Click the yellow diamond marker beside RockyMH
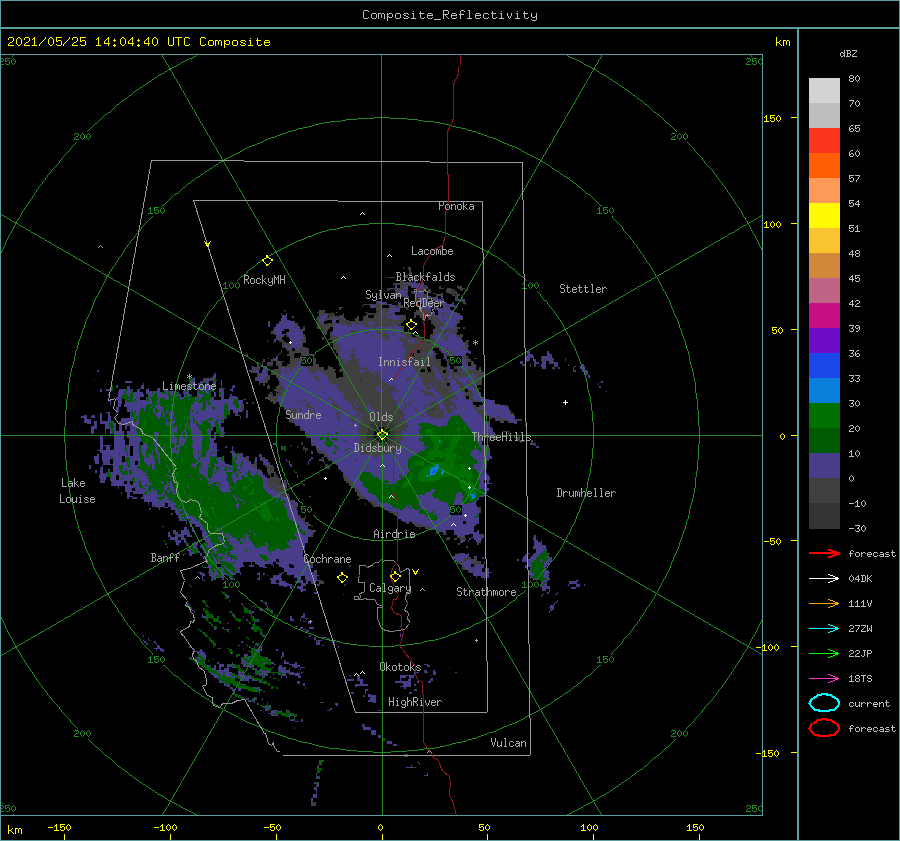 click(267, 261)
